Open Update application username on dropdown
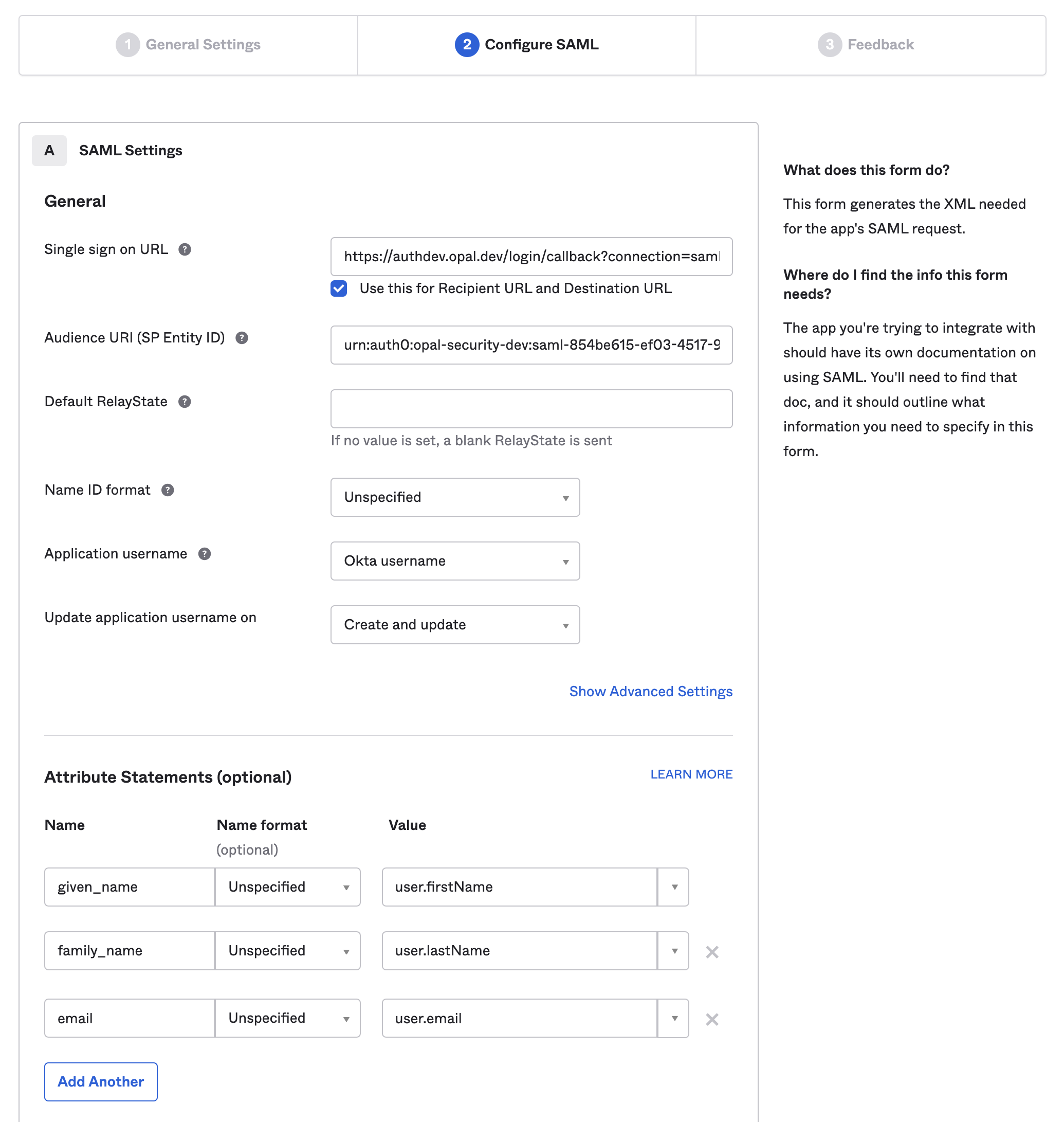Image resolution: width=1064 pixels, height=1122 pixels. 455,625
